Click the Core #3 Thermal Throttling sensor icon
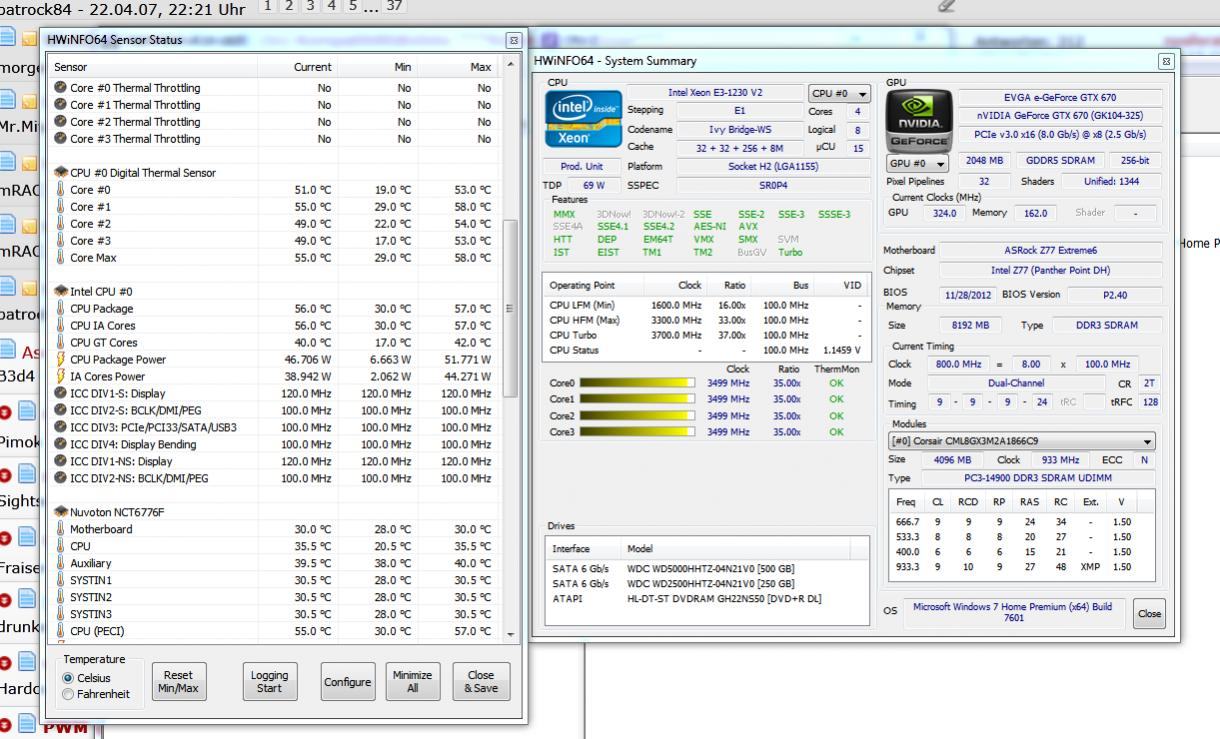Image resolution: width=1220 pixels, height=739 pixels. (60, 139)
